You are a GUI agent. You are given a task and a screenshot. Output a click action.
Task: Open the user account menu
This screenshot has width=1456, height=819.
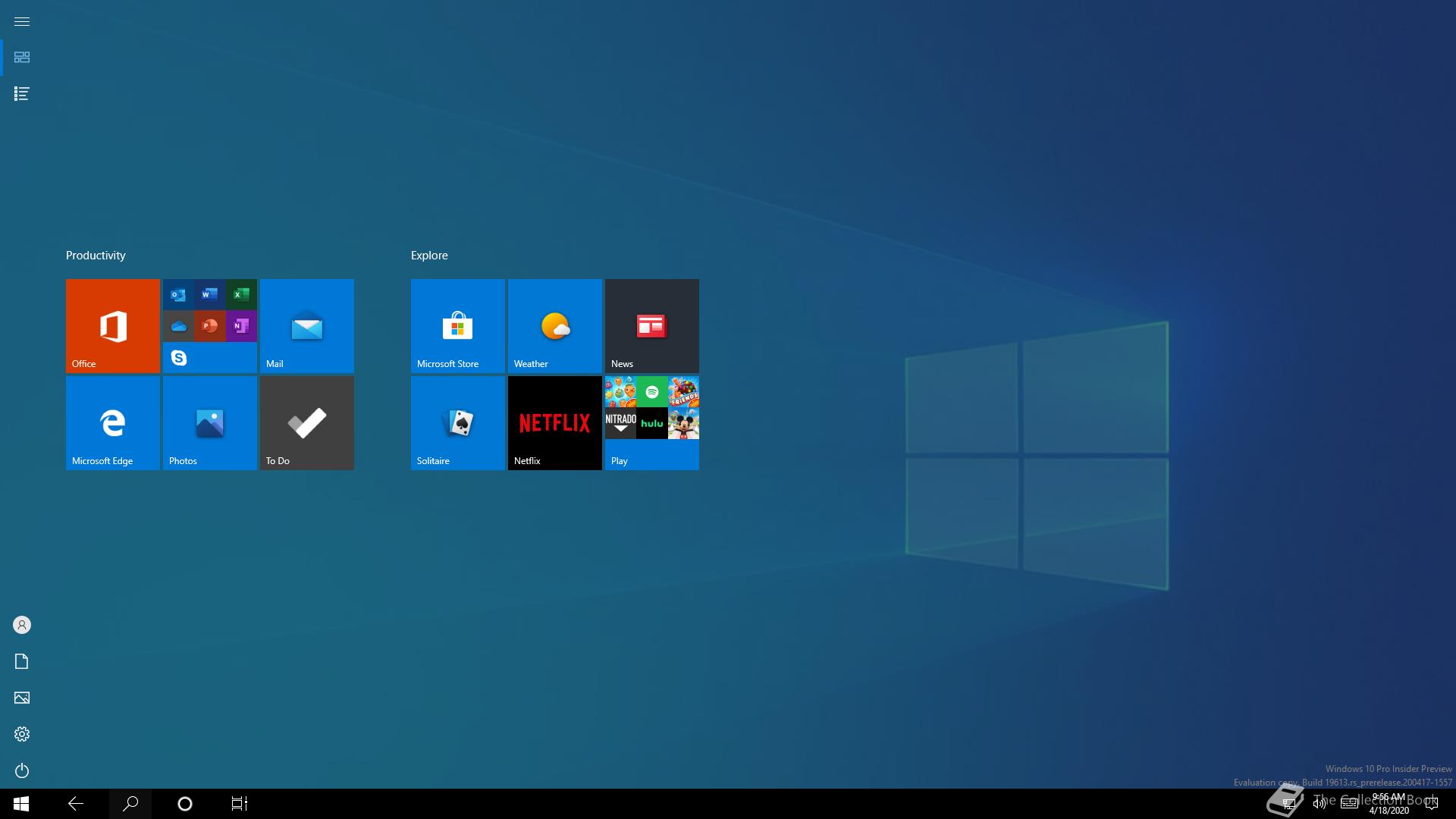(x=22, y=625)
